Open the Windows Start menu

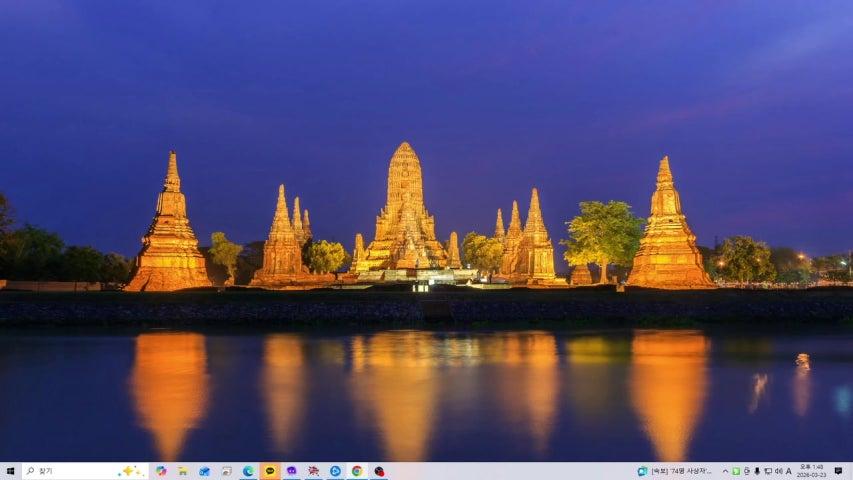pos(8,471)
